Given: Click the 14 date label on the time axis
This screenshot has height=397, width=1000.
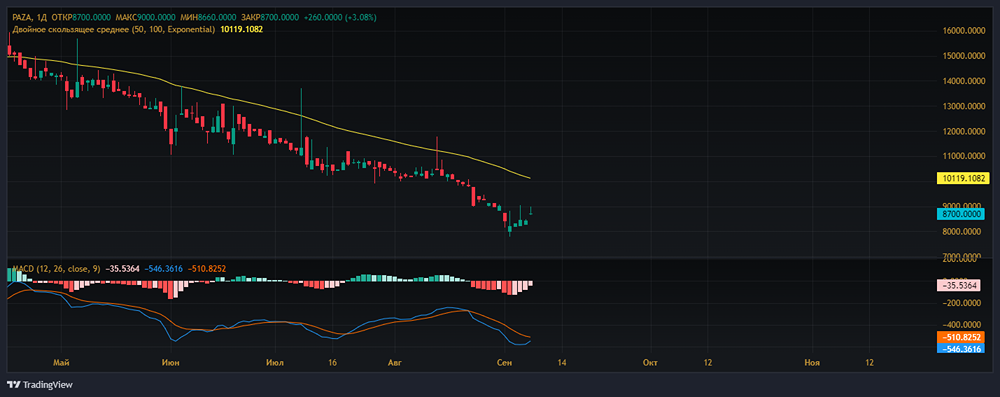Looking at the screenshot, I should pyautogui.click(x=561, y=363).
